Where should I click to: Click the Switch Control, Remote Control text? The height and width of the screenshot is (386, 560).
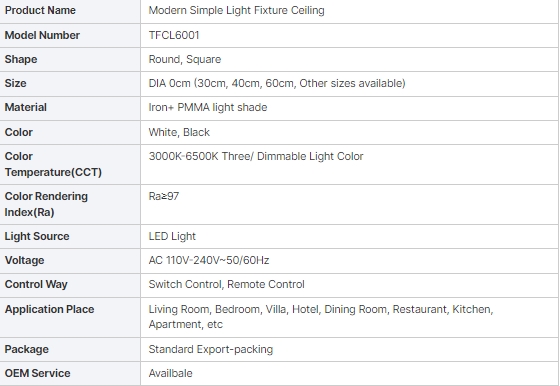click(226, 284)
